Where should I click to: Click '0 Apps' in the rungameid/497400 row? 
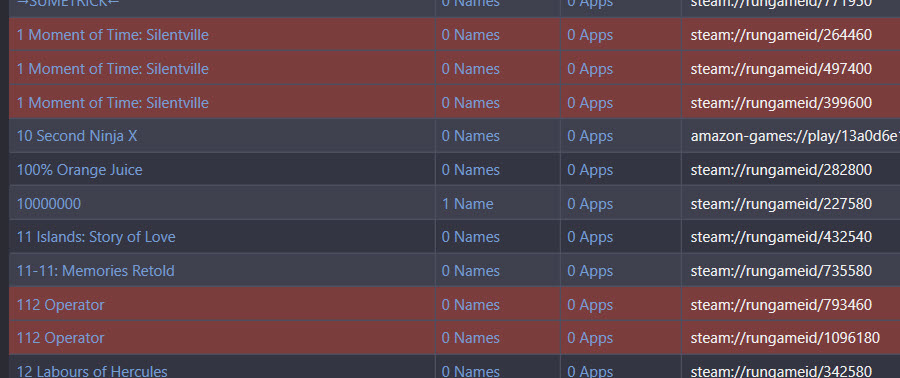coord(590,69)
